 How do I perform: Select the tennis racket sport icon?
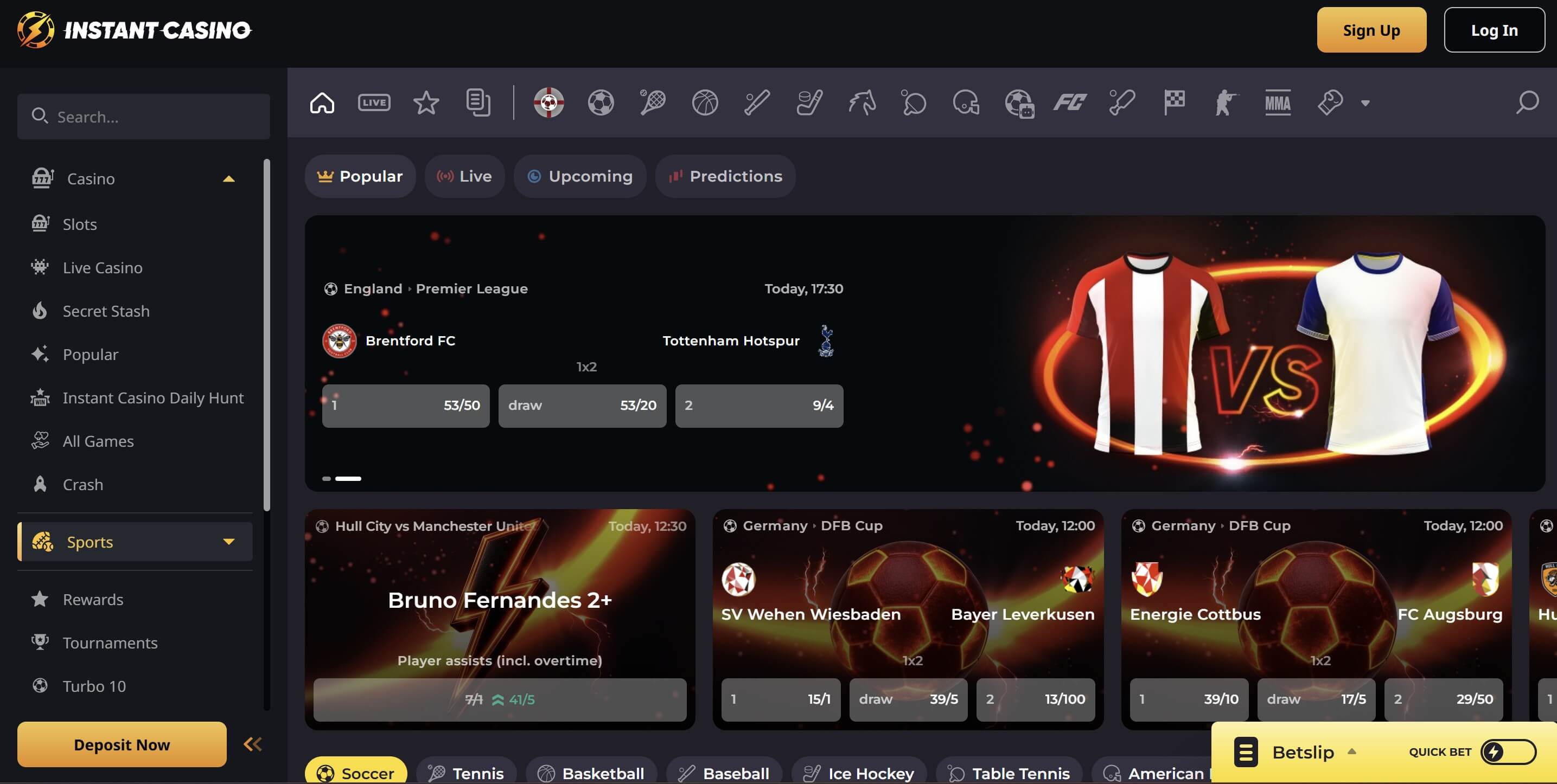tap(653, 102)
